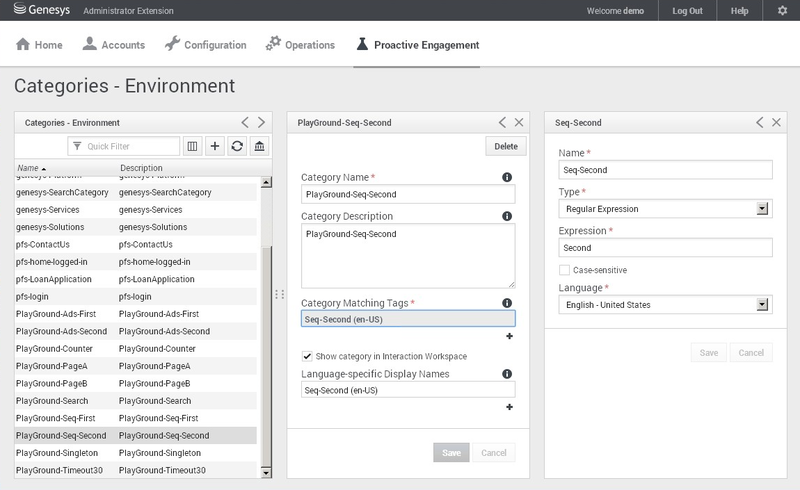This screenshot has width=800, height=490.
Task: Select the PlayGround-Singleton row
Action: tap(136, 453)
